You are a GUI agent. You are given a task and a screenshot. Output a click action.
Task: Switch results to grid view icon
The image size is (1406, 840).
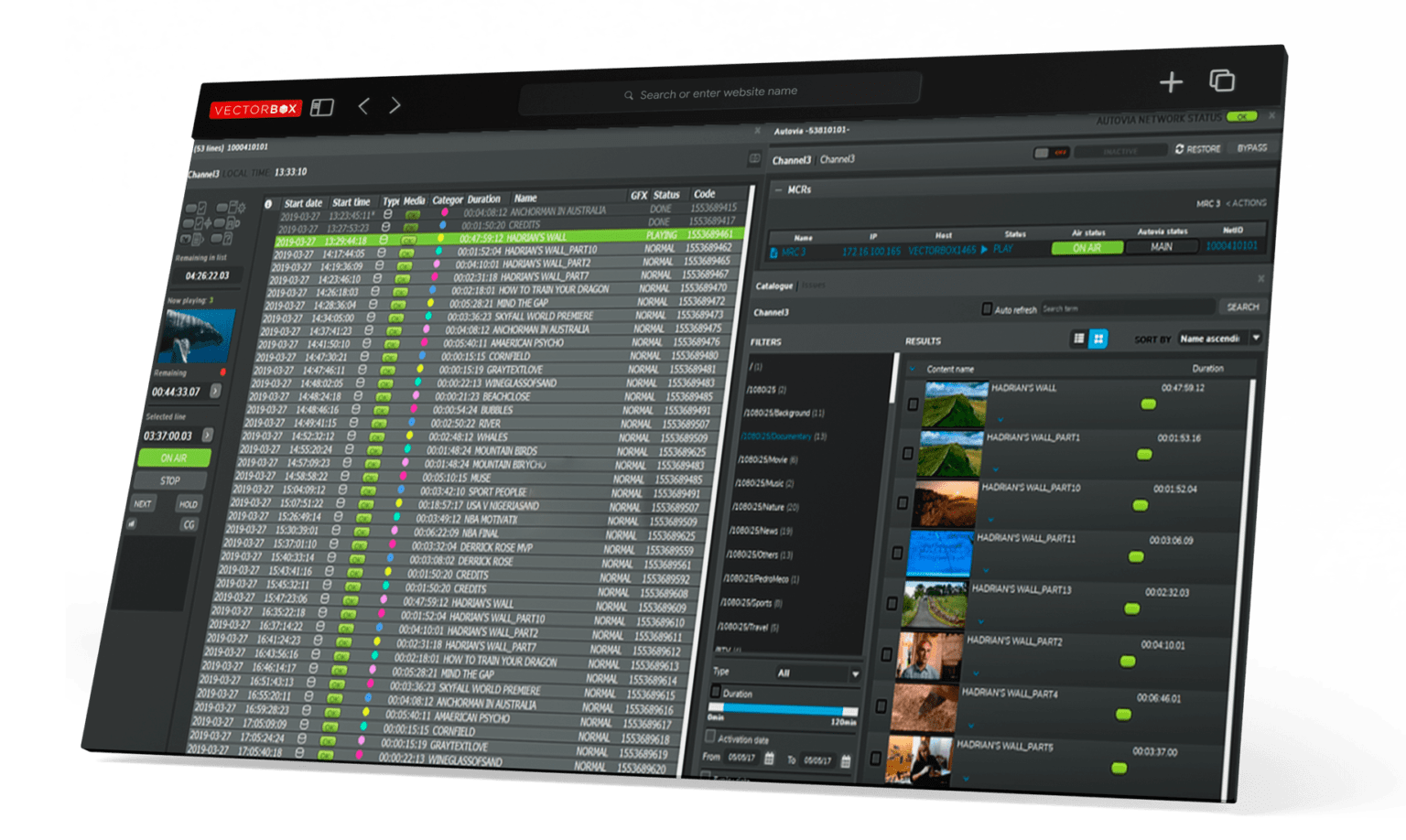point(1099,339)
